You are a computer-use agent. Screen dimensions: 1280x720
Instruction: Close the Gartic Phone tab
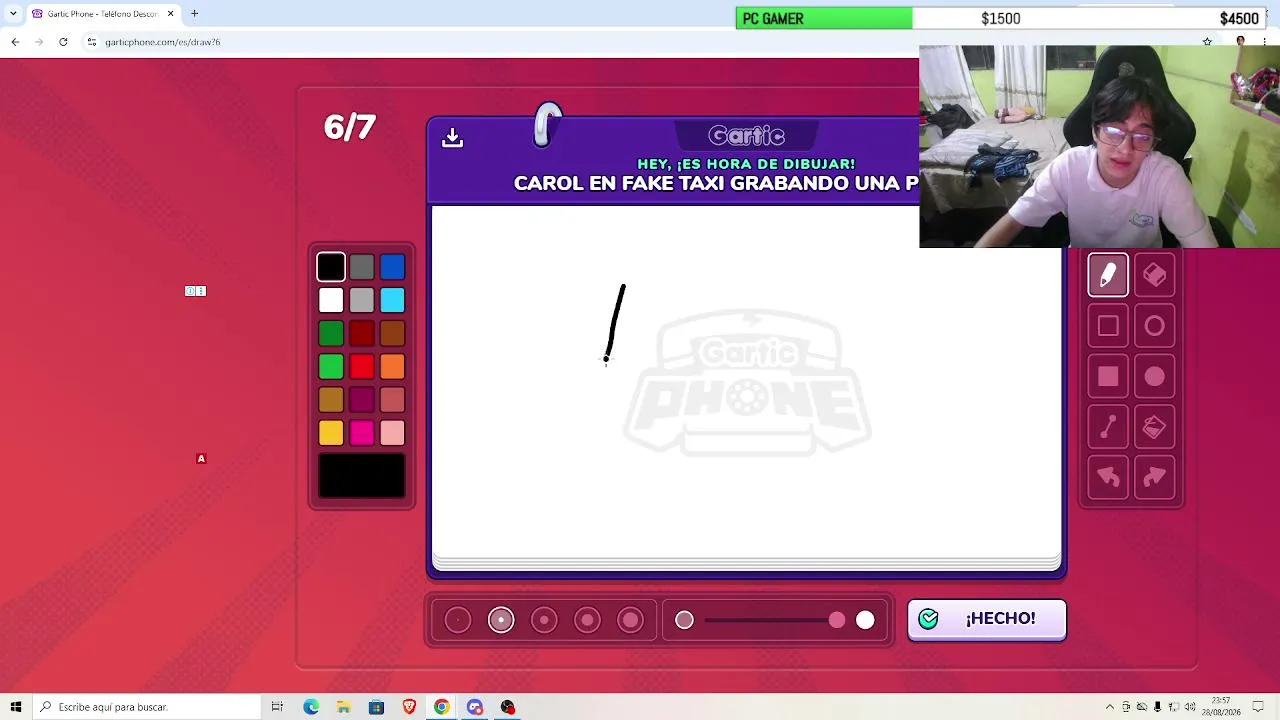click(170, 14)
